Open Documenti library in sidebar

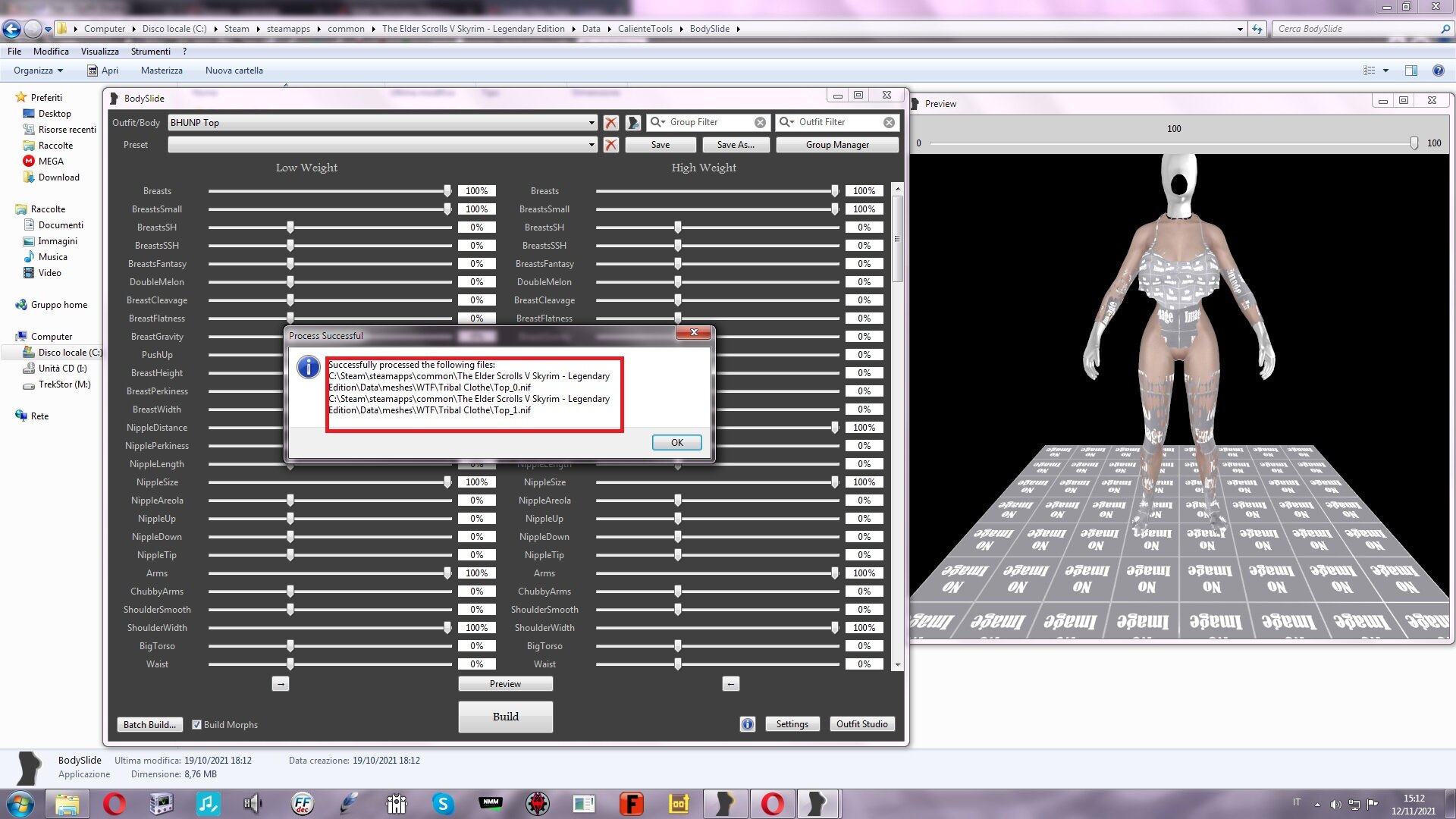point(53,225)
